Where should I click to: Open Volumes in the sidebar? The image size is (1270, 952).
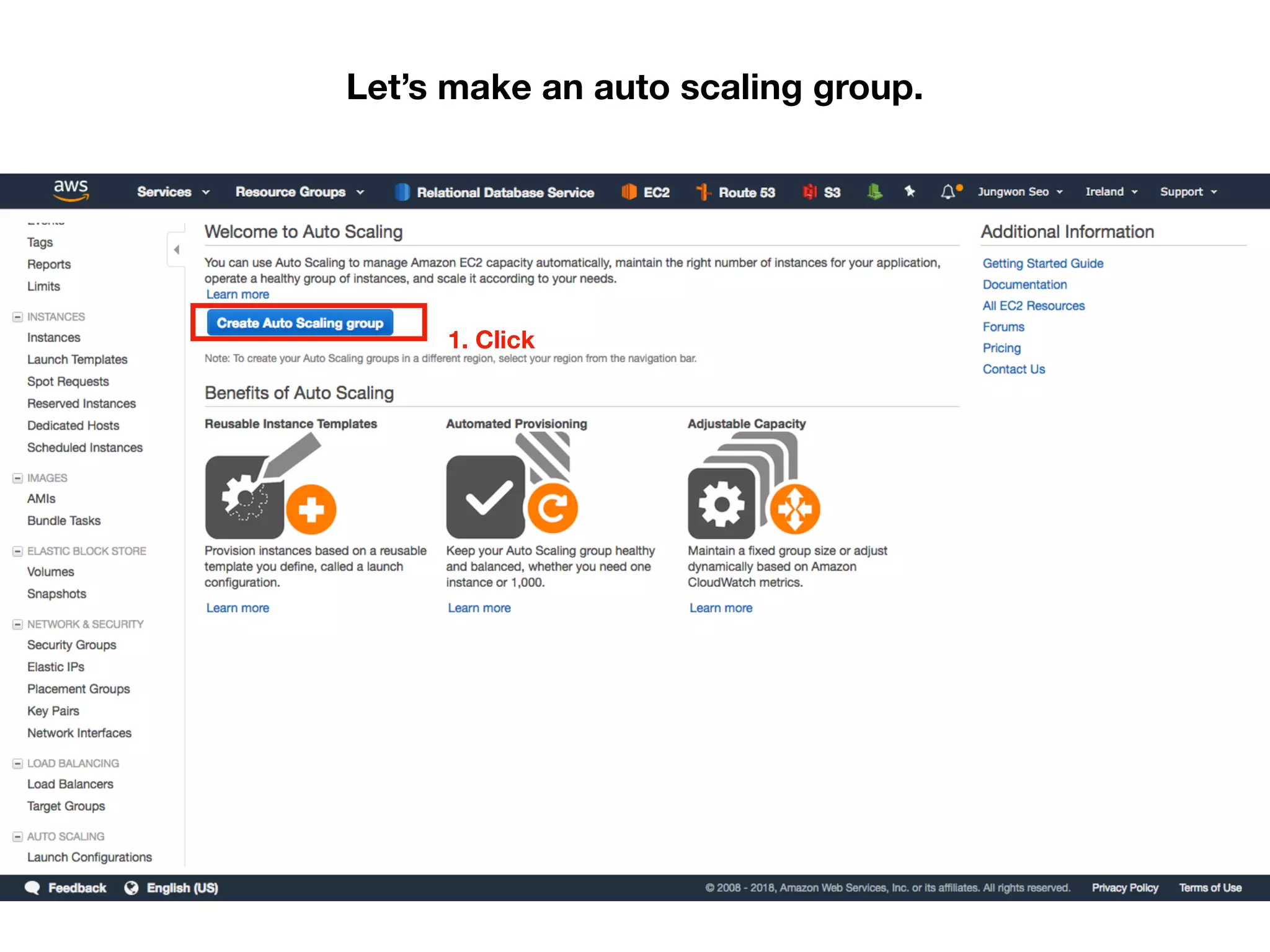coord(51,572)
